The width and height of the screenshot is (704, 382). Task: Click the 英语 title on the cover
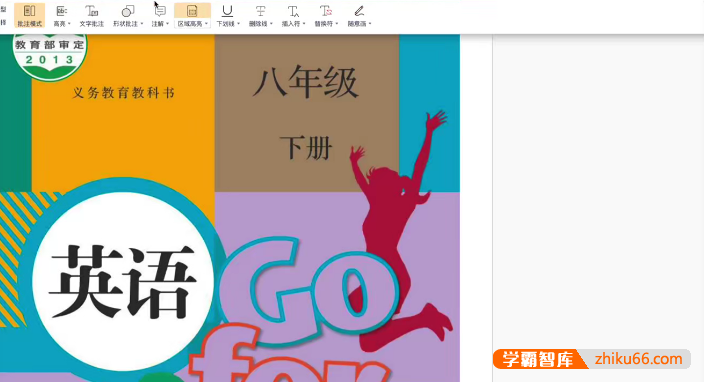(x=122, y=281)
